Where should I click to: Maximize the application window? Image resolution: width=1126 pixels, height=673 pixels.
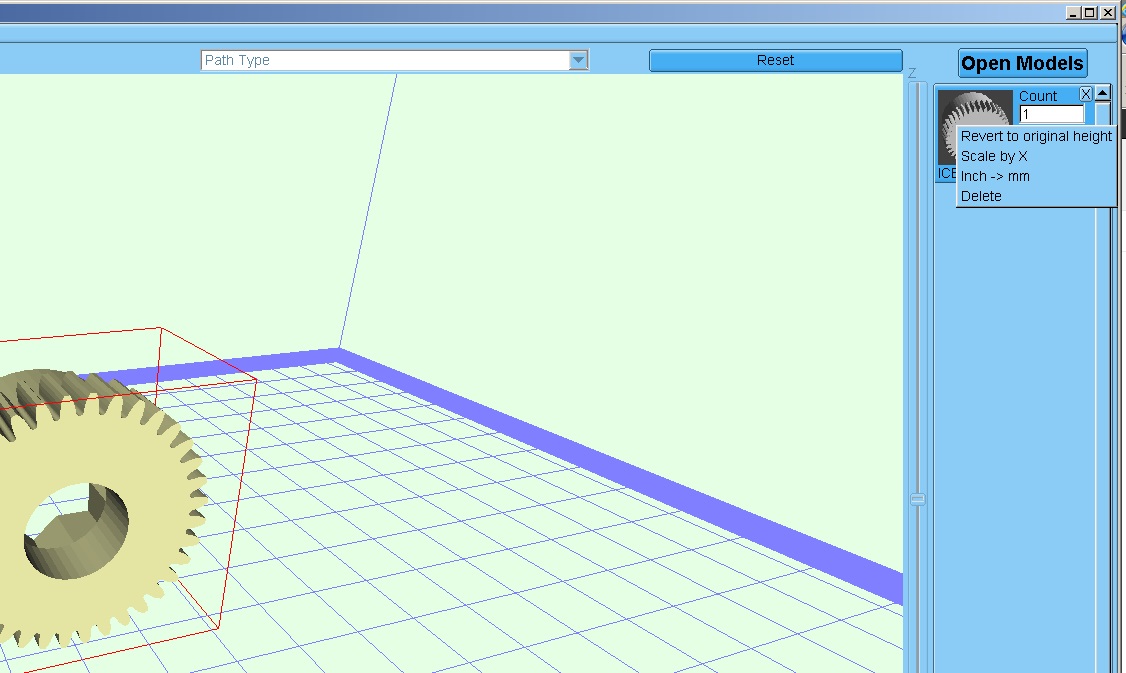1090,13
